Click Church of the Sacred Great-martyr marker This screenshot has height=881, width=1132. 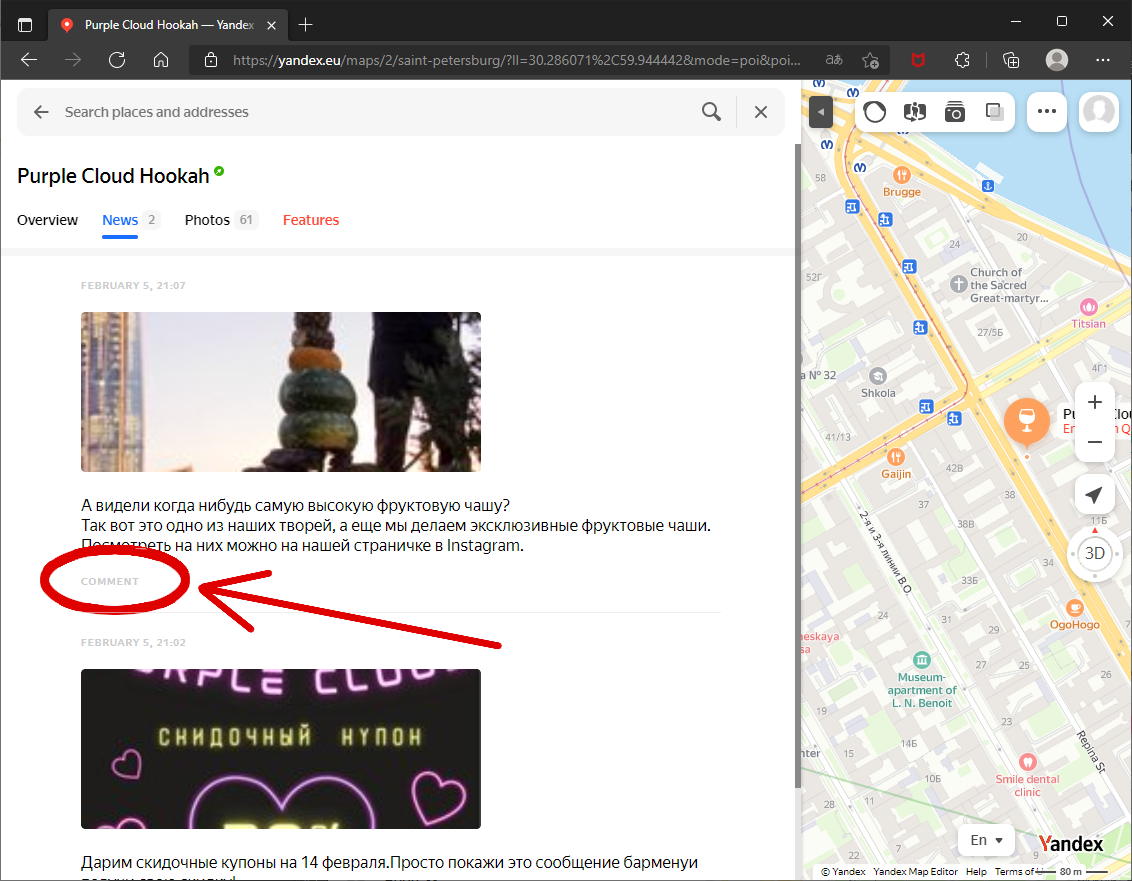[959, 284]
